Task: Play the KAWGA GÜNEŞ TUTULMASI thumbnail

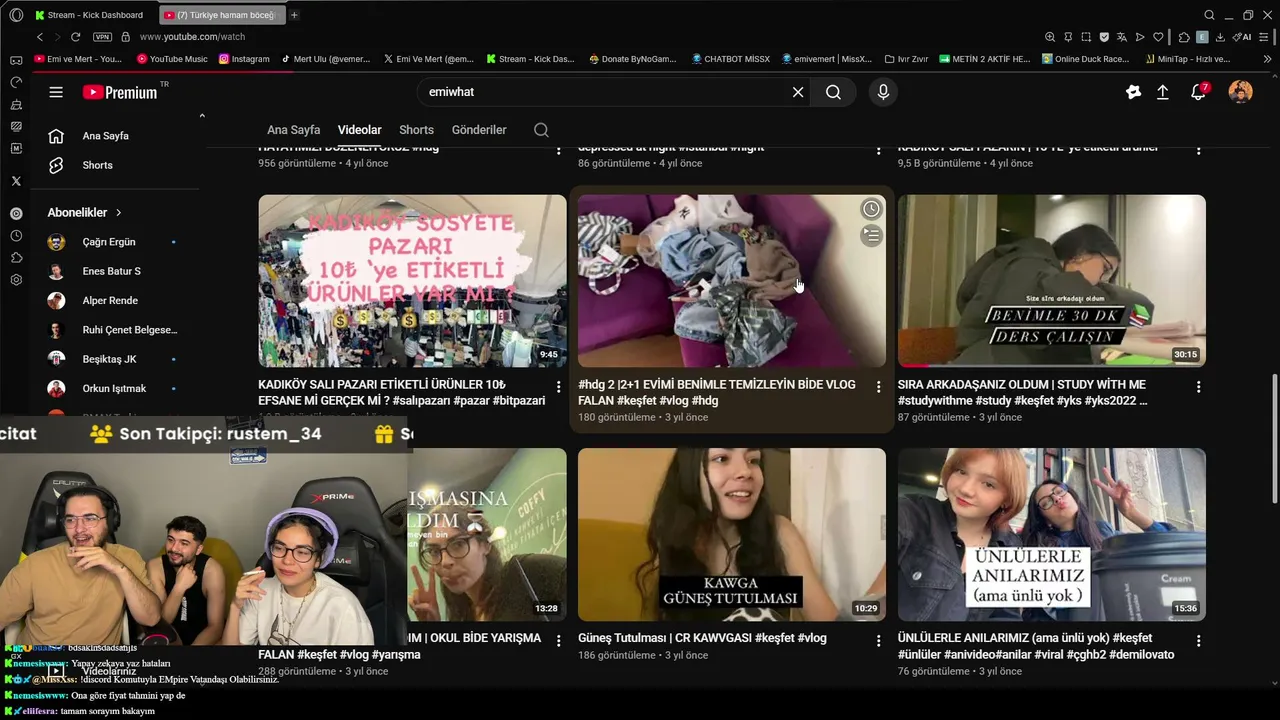Action: click(731, 534)
